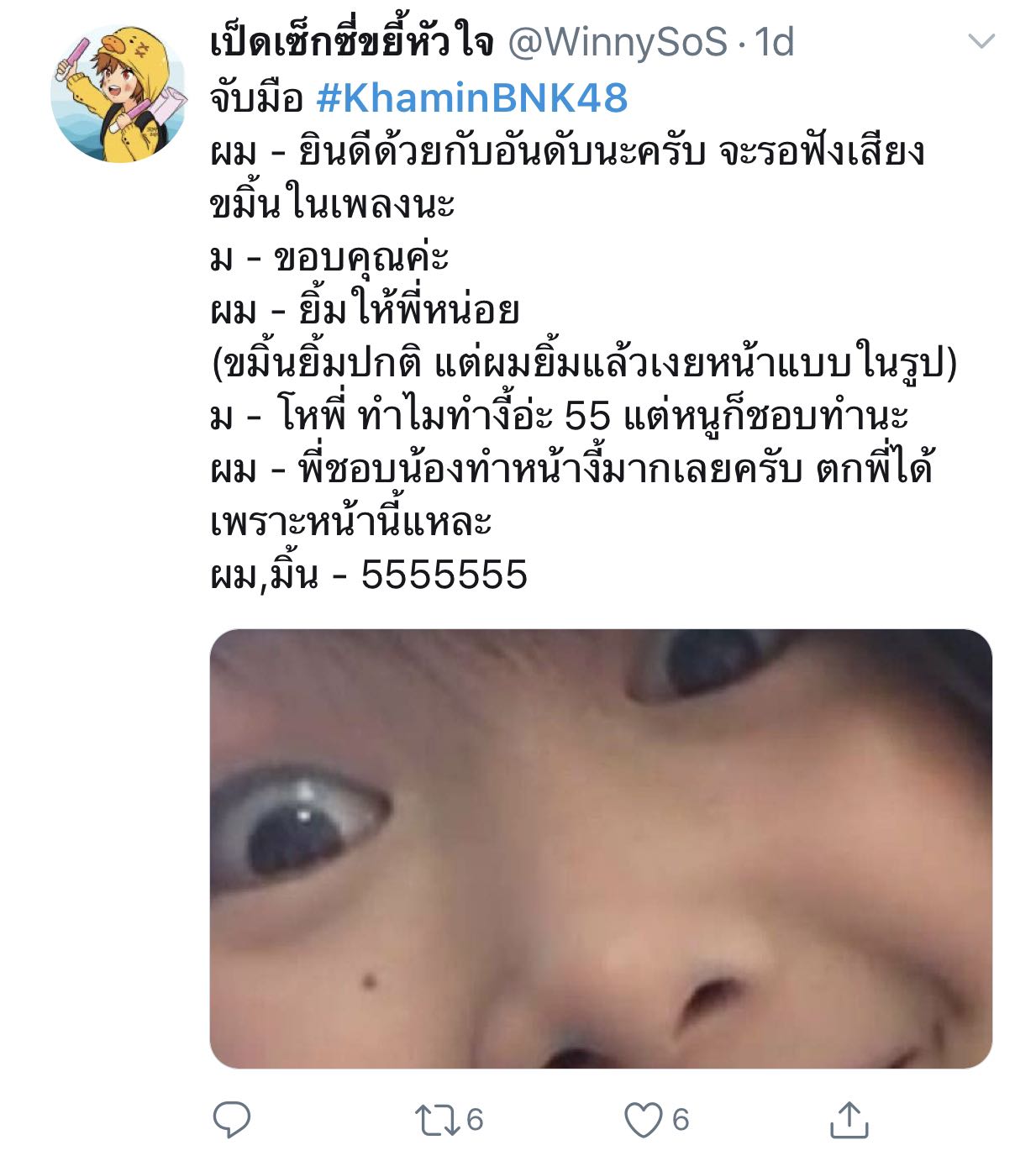View the attached close-up face photo
Screen dimensions: 1036x1161
[601, 848]
